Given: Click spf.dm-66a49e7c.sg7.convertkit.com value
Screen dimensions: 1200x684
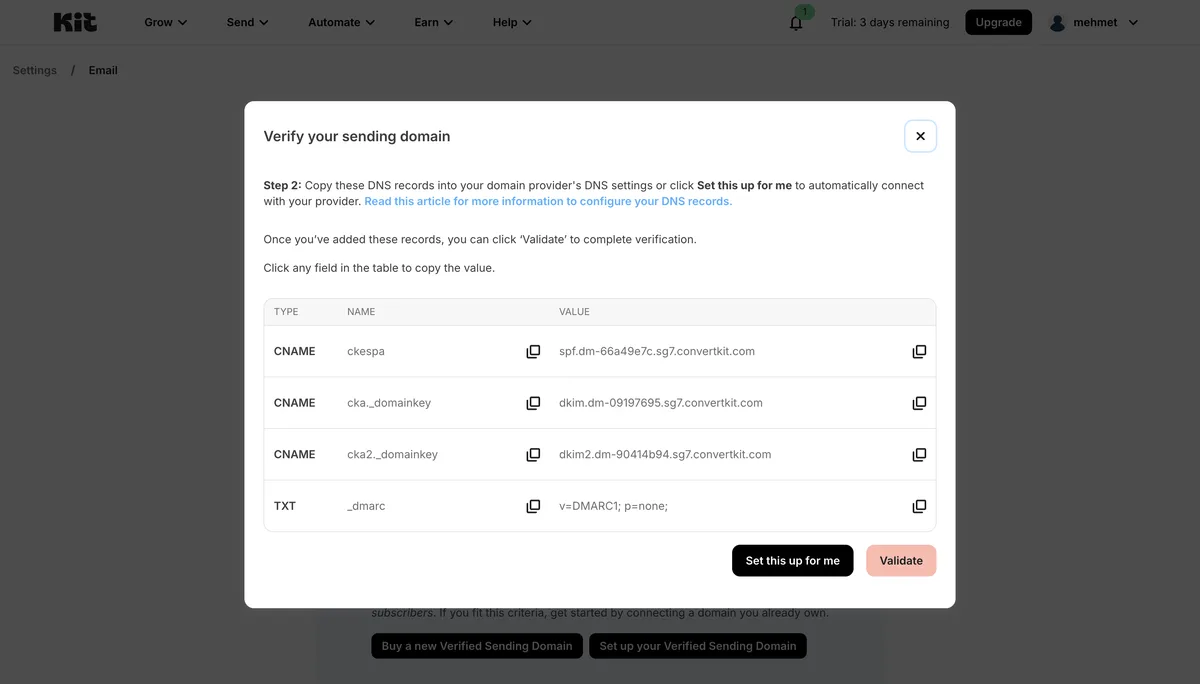Looking at the screenshot, I should click(657, 352).
